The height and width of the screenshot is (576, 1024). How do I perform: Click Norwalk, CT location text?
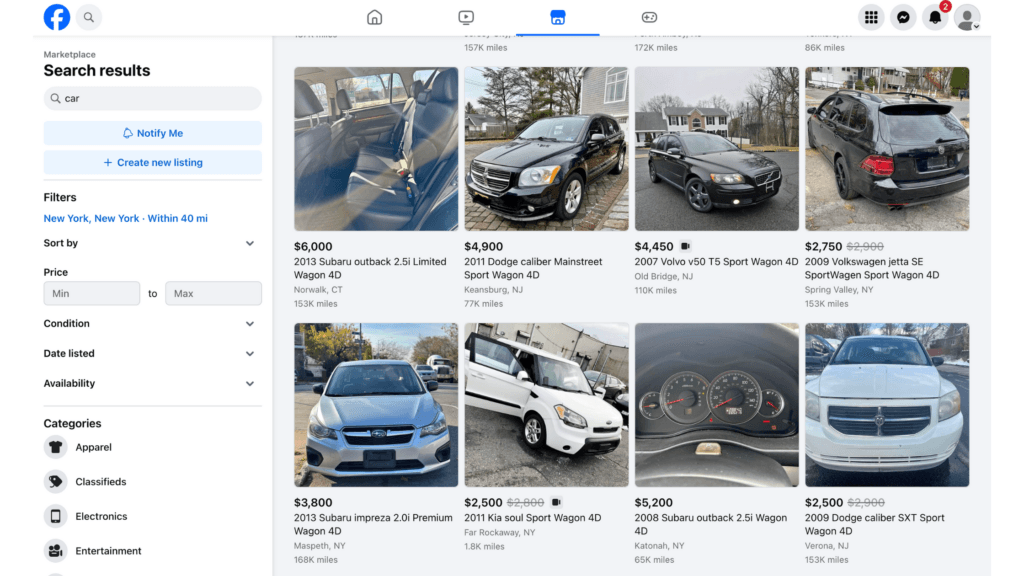click(x=318, y=290)
